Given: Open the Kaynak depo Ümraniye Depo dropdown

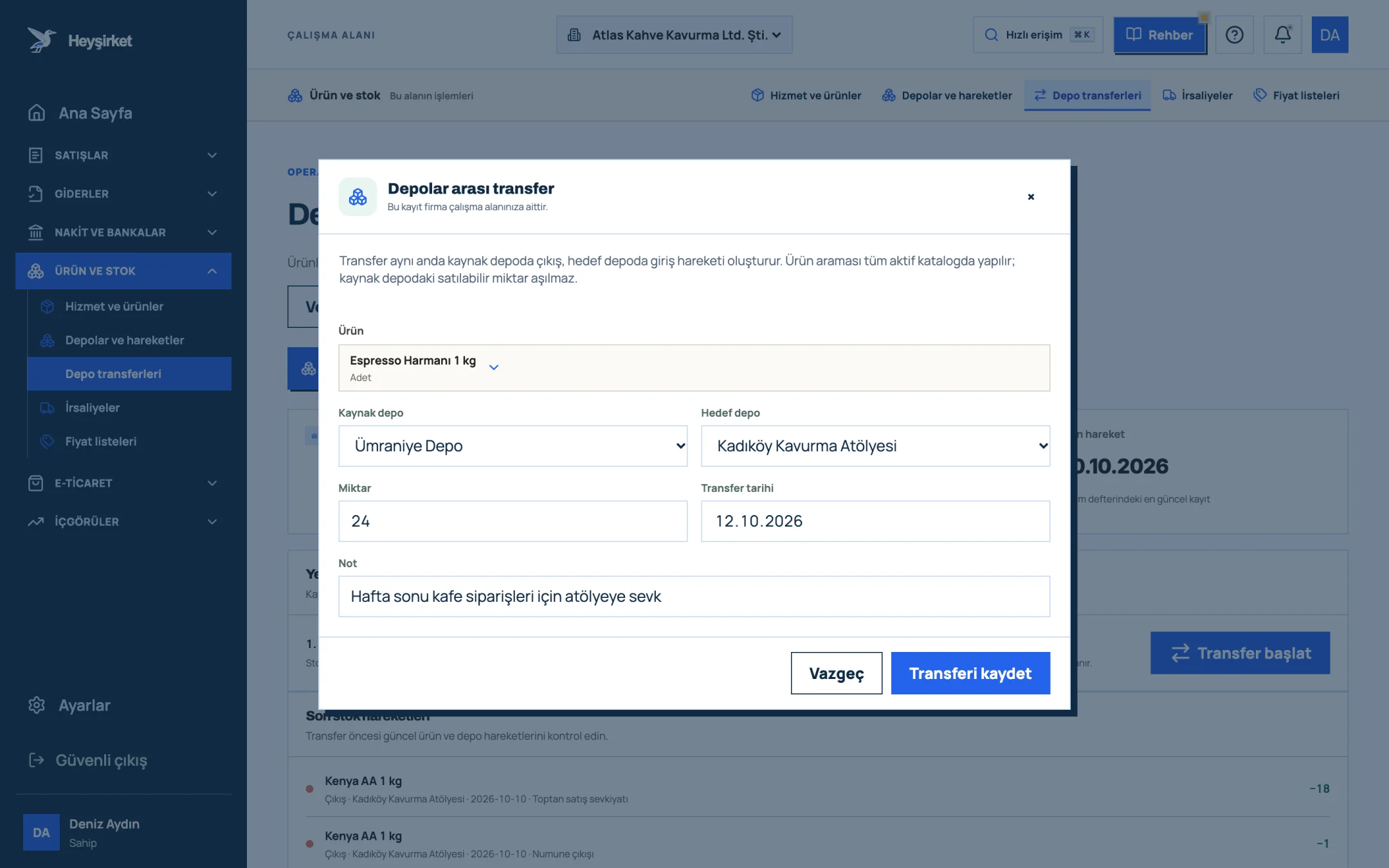Looking at the screenshot, I should click(x=513, y=446).
